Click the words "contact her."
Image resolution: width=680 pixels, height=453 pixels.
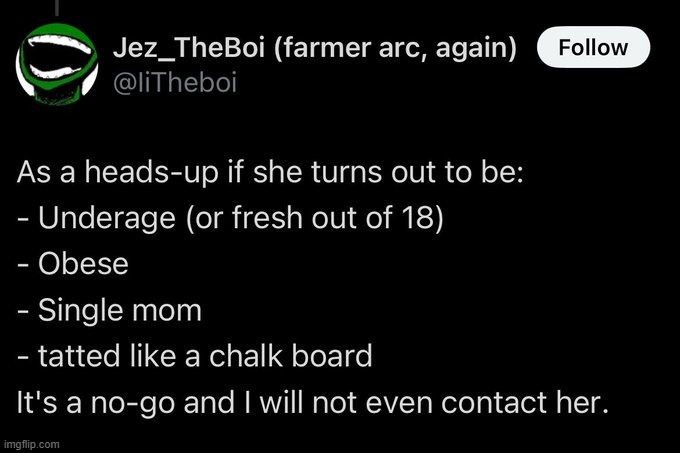[525, 403]
